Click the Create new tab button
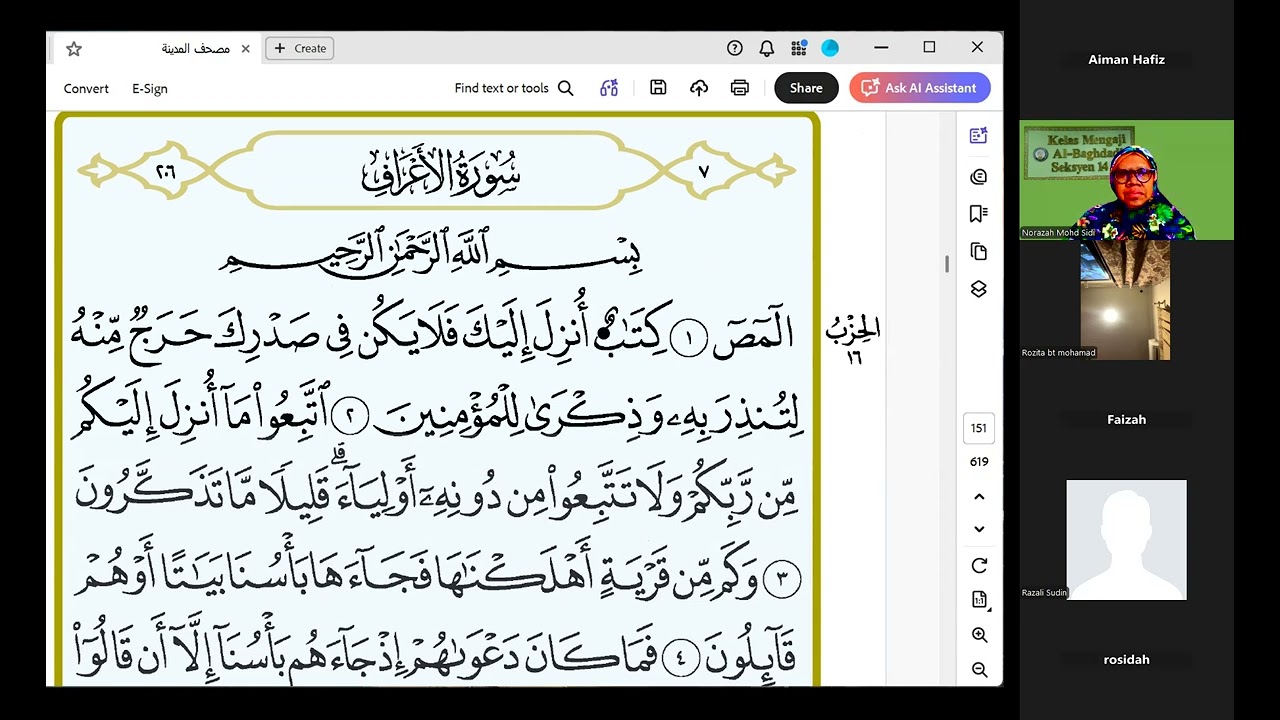Viewport: 1280px width, 720px height. point(300,48)
